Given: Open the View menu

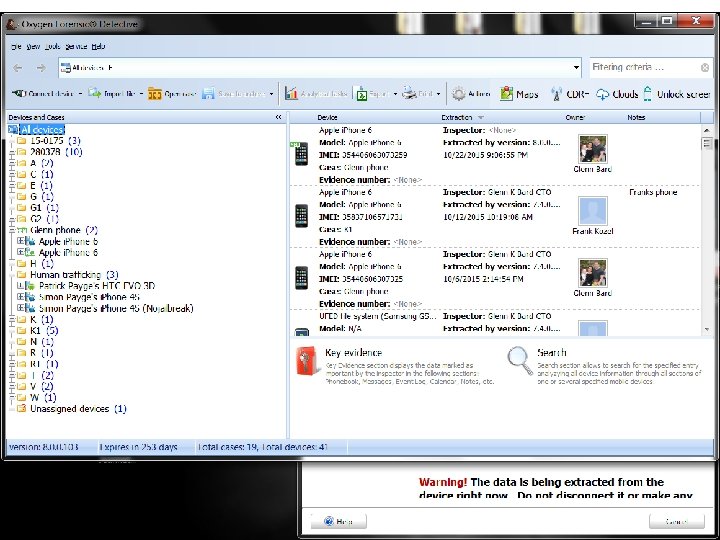Looking at the screenshot, I should (33, 46).
